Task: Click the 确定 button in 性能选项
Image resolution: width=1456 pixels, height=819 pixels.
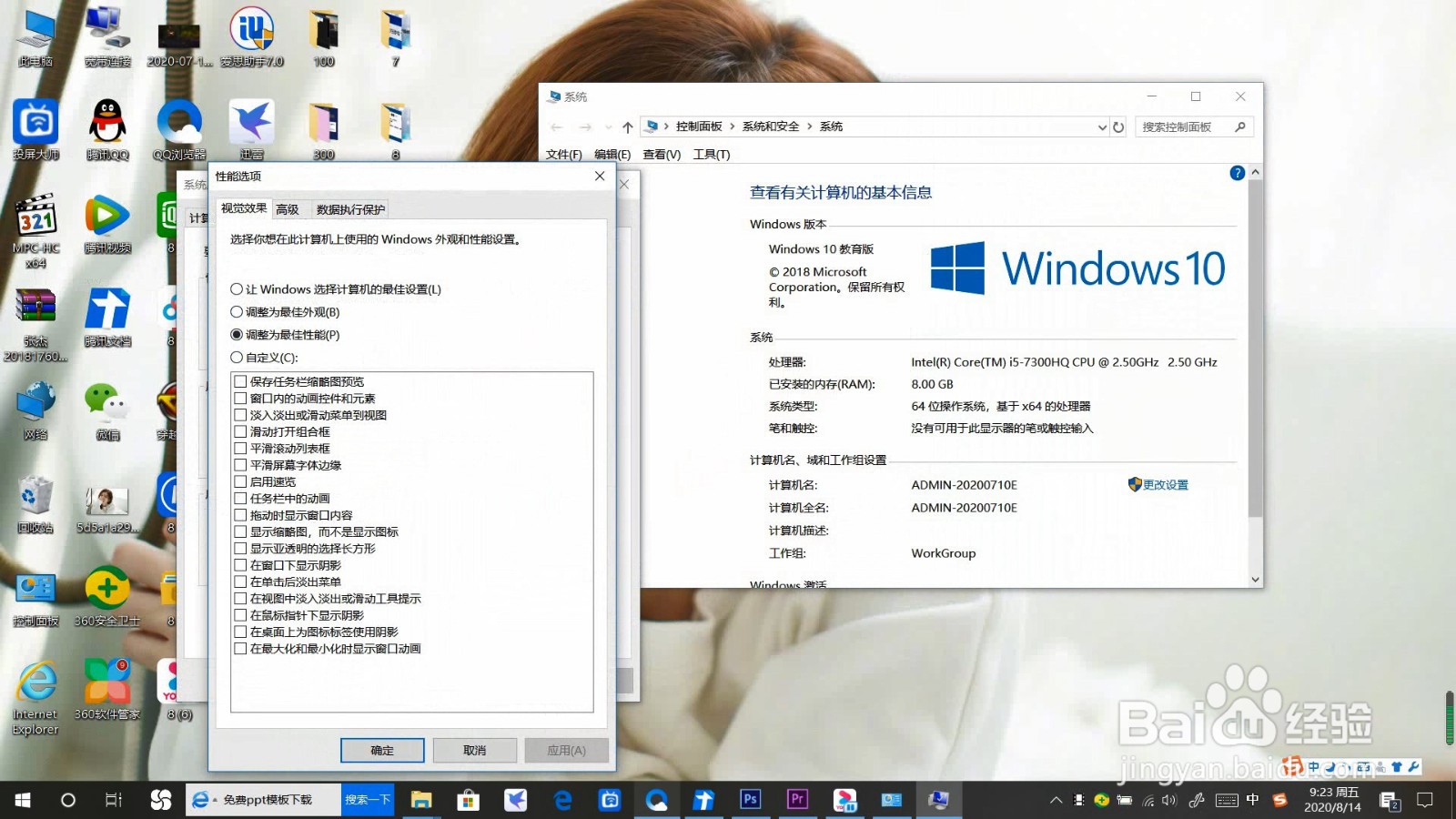Action: point(381,750)
